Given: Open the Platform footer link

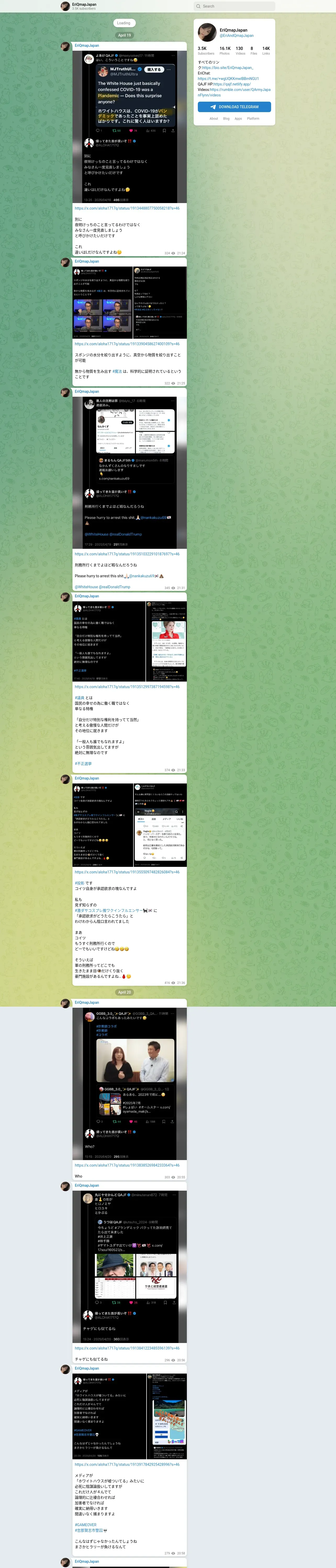Looking at the screenshot, I should pyautogui.click(x=253, y=119).
